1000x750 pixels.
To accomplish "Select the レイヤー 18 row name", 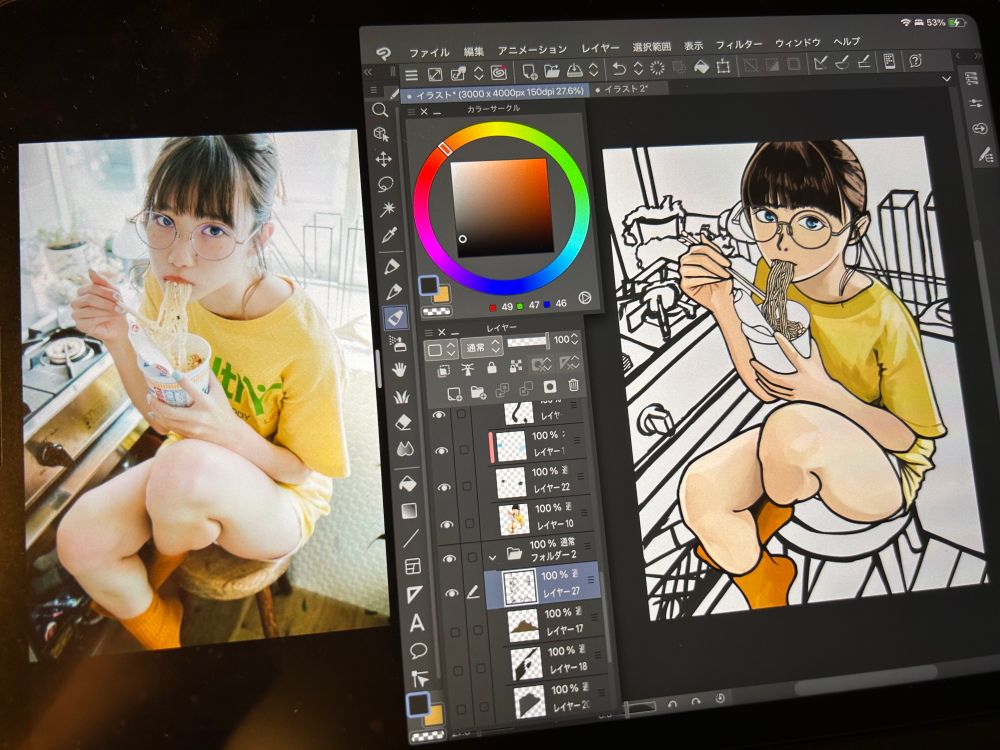I will [568, 668].
